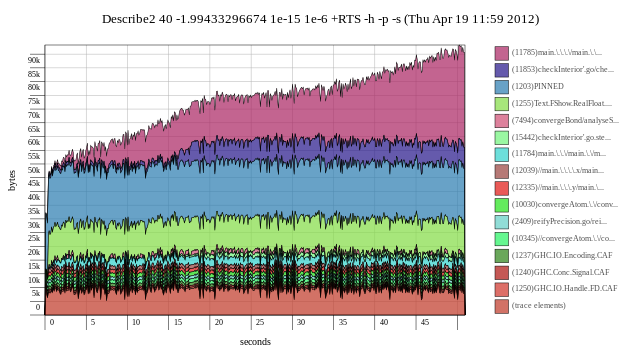This screenshot has width=640, height=360.
Task: Click the (12039)//main legend label
Action: point(558,170)
